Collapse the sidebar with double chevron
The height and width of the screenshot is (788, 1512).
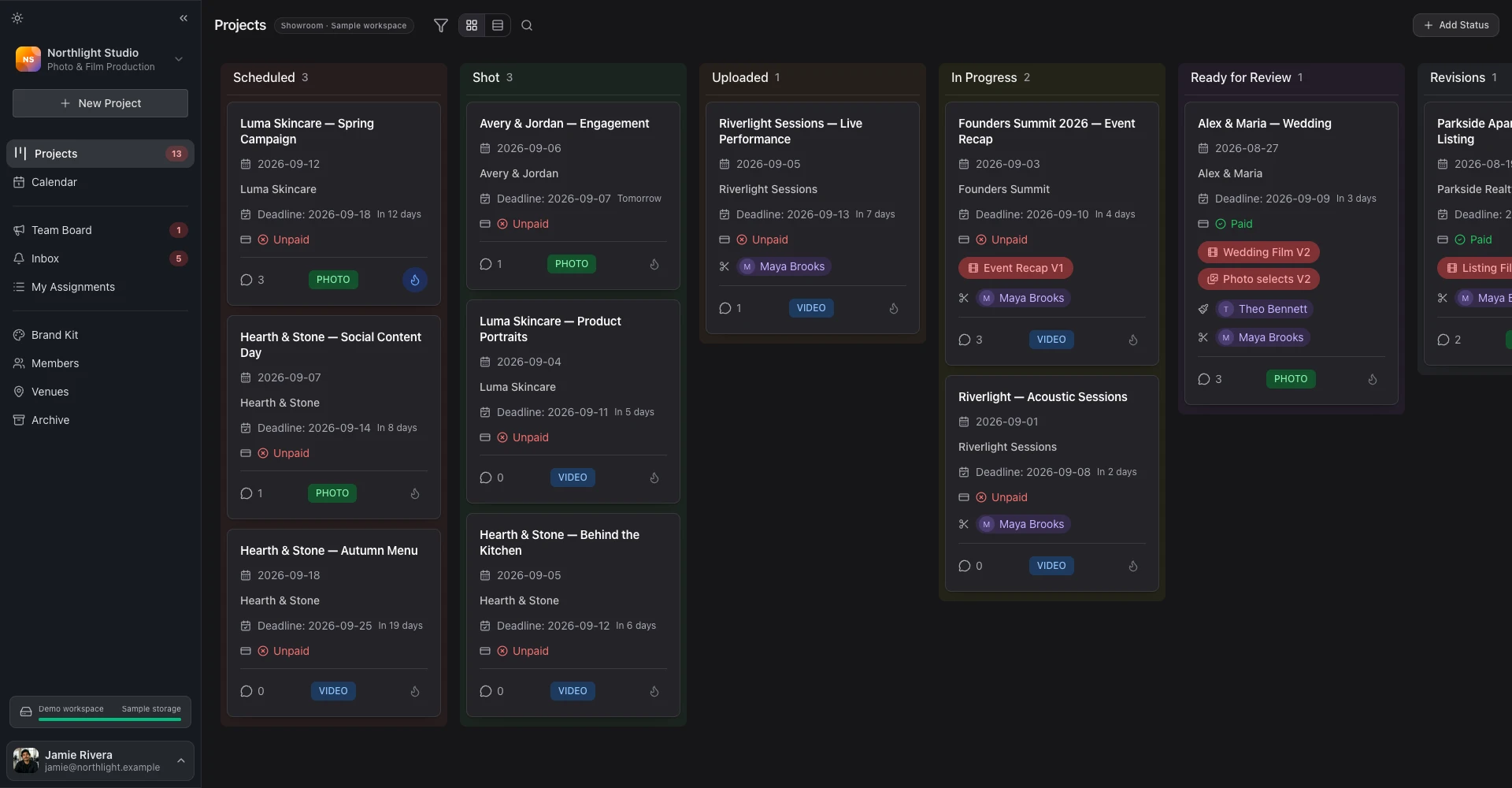coord(183,18)
